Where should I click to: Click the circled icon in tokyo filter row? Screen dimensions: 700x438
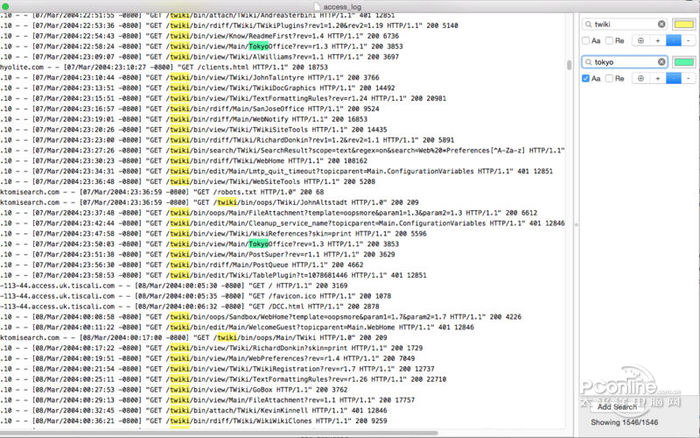pyautogui.click(x=641, y=79)
